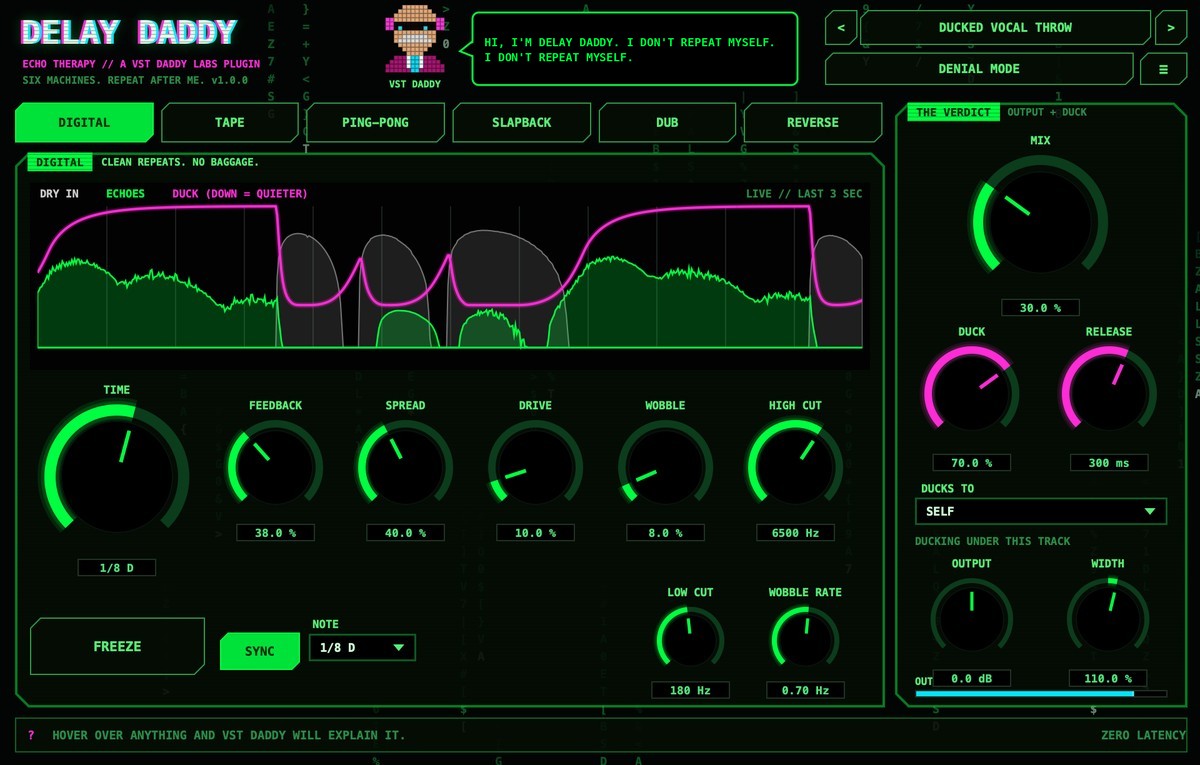The height and width of the screenshot is (765, 1200).
Task: Select the Digital delay tab
Action: [x=84, y=122]
